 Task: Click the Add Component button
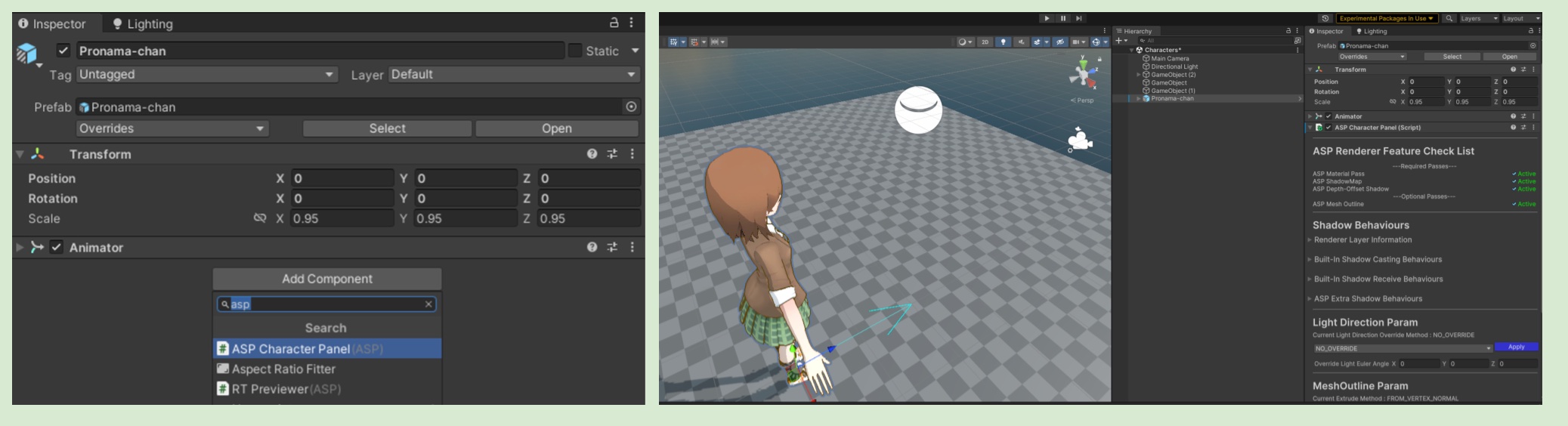(327, 279)
